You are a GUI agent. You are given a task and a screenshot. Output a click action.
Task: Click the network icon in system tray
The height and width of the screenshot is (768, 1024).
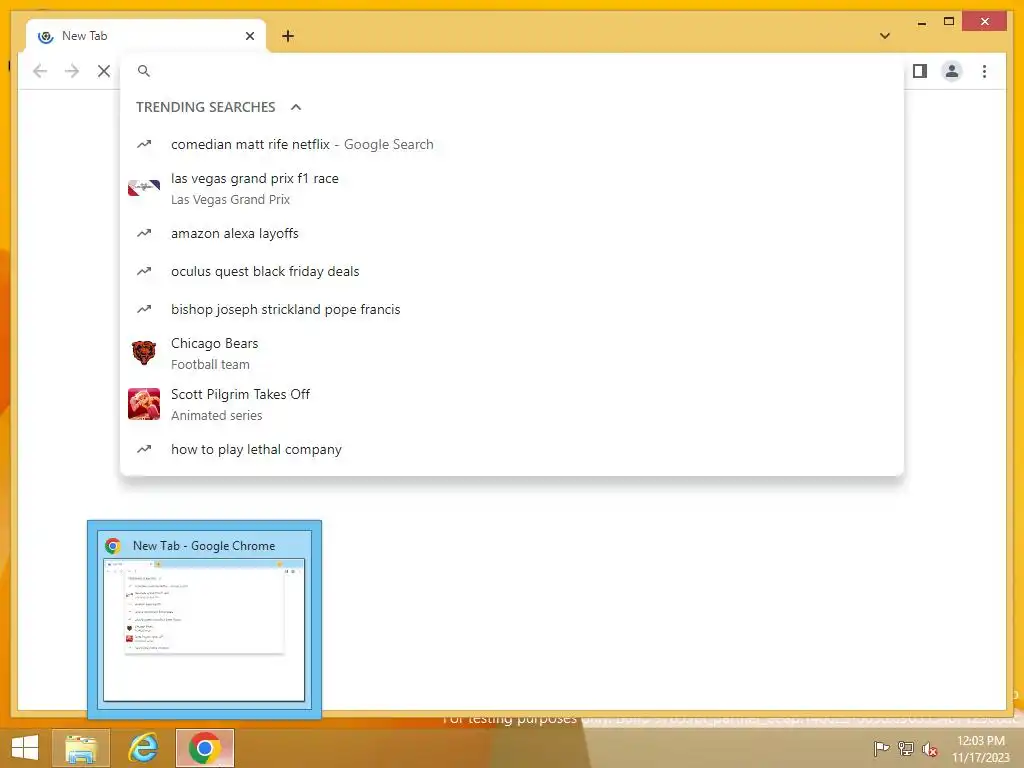click(906, 748)
